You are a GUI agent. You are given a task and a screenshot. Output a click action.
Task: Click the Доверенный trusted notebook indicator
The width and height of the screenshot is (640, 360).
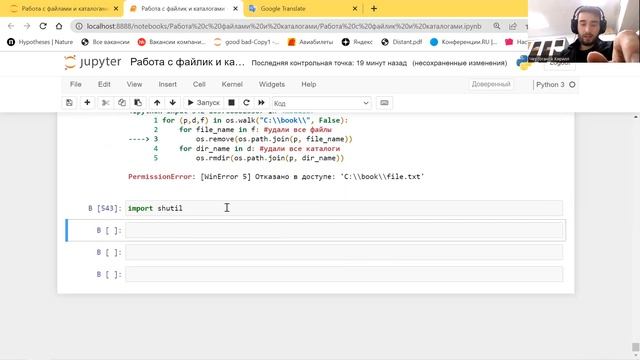tap(491, 84)
